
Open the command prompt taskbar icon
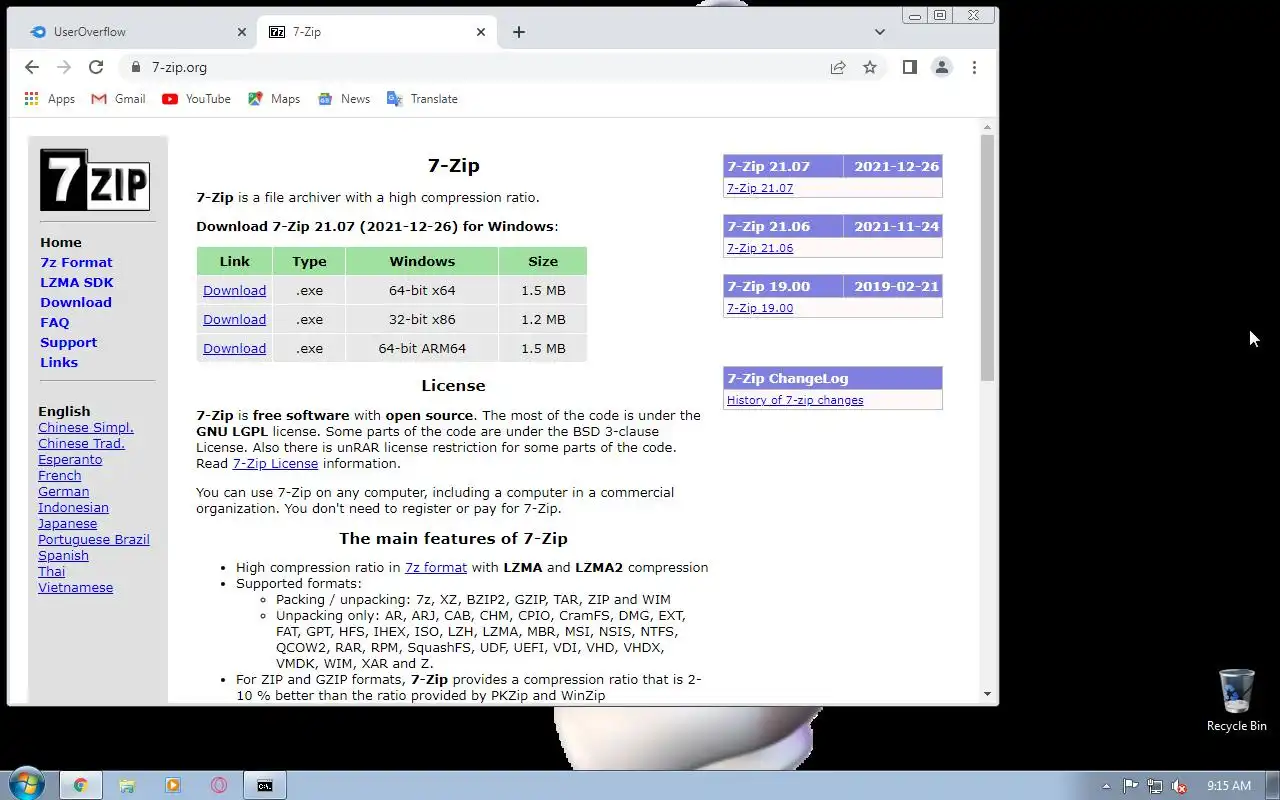pyautogui.click(x=265, y=785)
